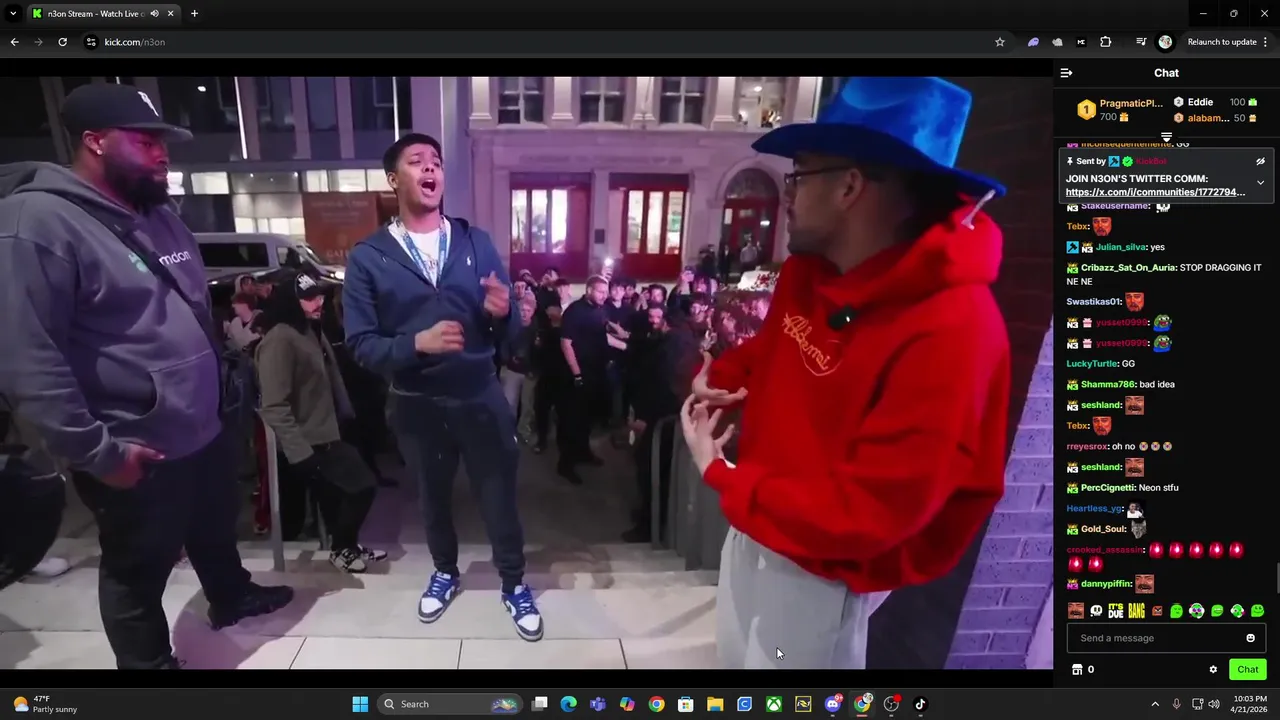The width and height of the screenshot is (1280, 720).
Task: Open the emoji picker in message box
Action: tap(1250, 638)
